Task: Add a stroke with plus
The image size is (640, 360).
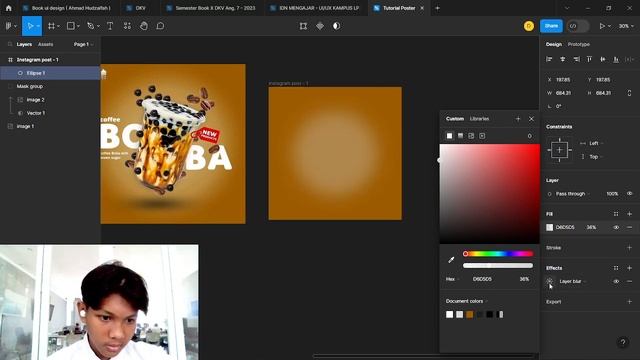Action: 629,248
